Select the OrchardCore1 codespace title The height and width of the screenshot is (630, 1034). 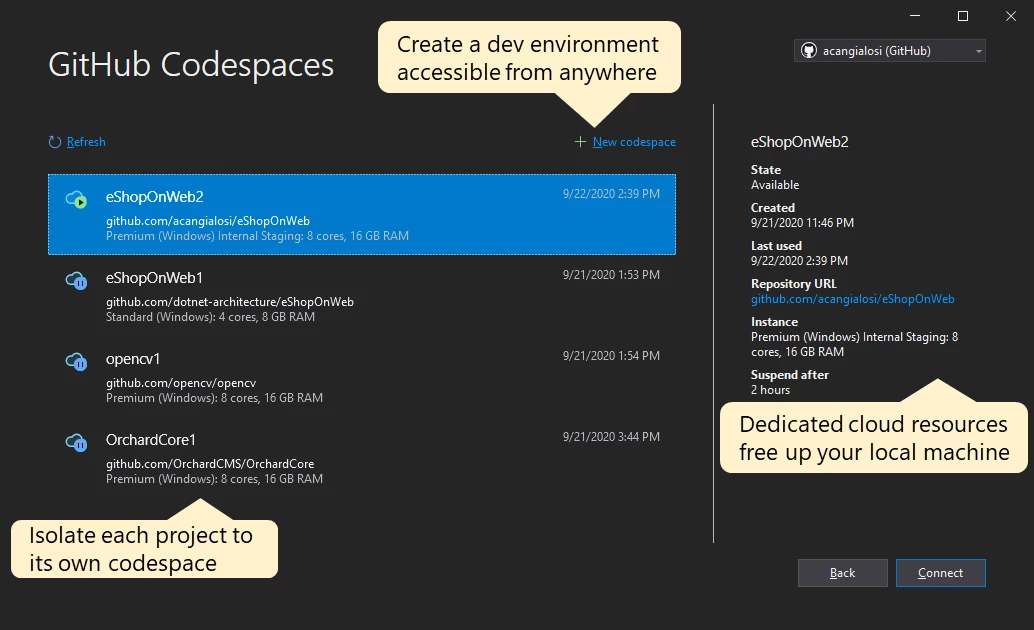151,439
